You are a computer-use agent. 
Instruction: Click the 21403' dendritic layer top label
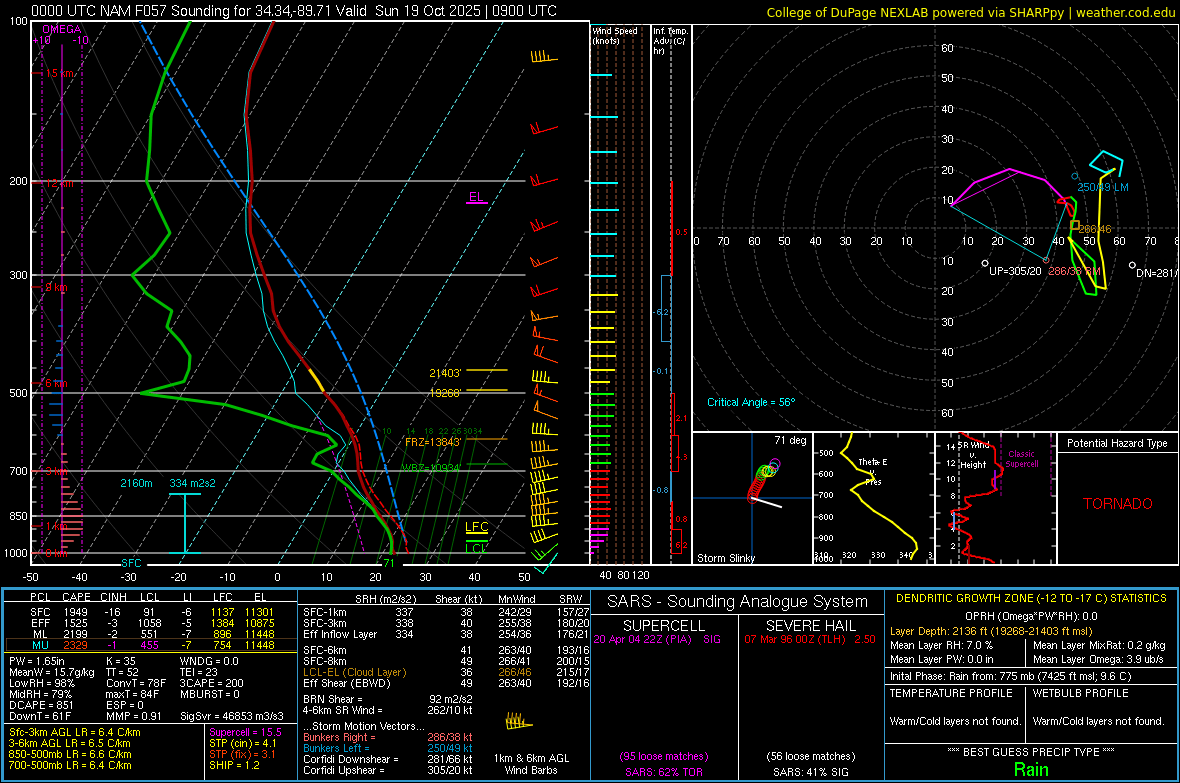click(446, 373)
